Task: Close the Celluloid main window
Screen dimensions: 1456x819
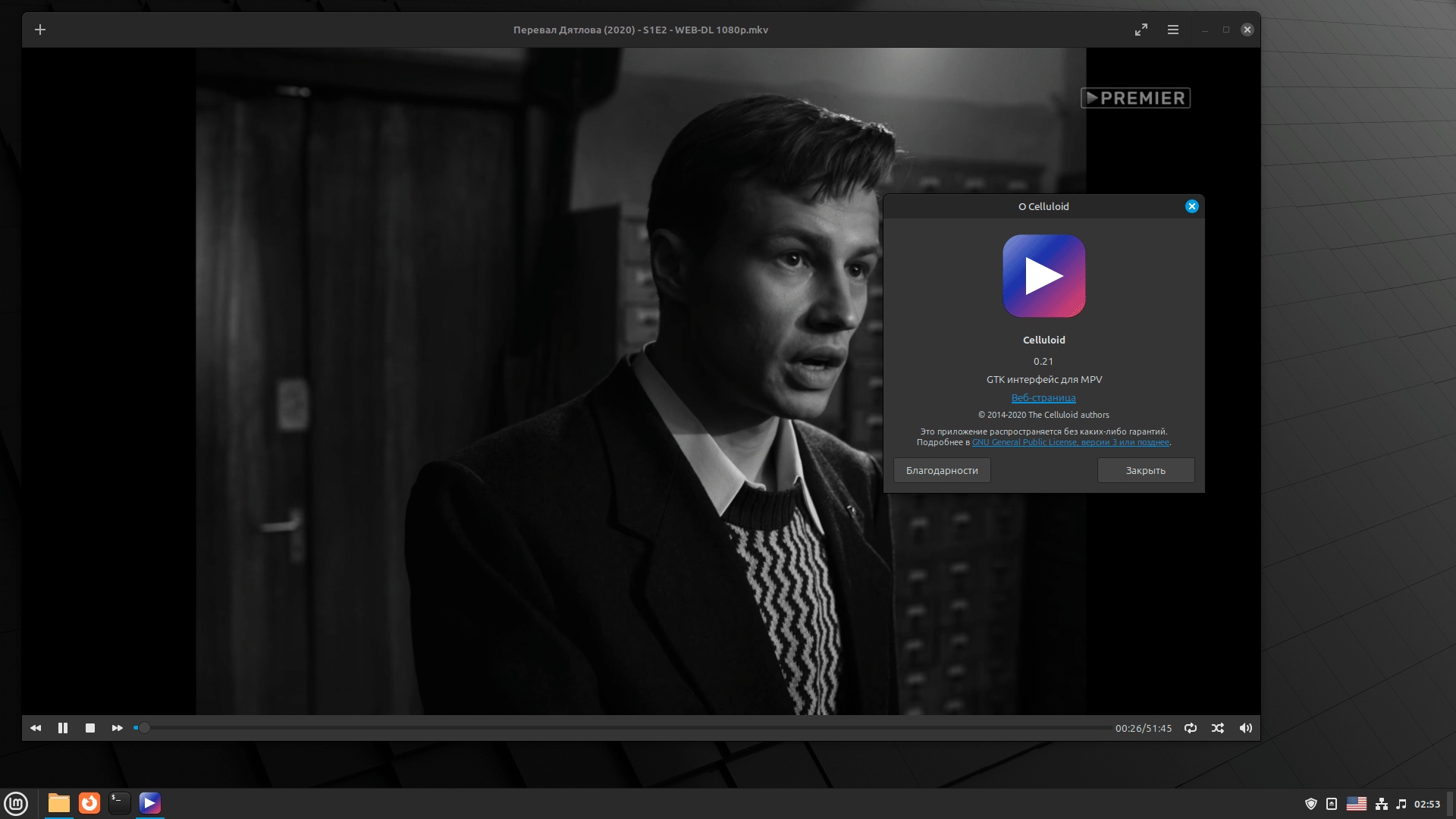Action: click(1247, 30)
